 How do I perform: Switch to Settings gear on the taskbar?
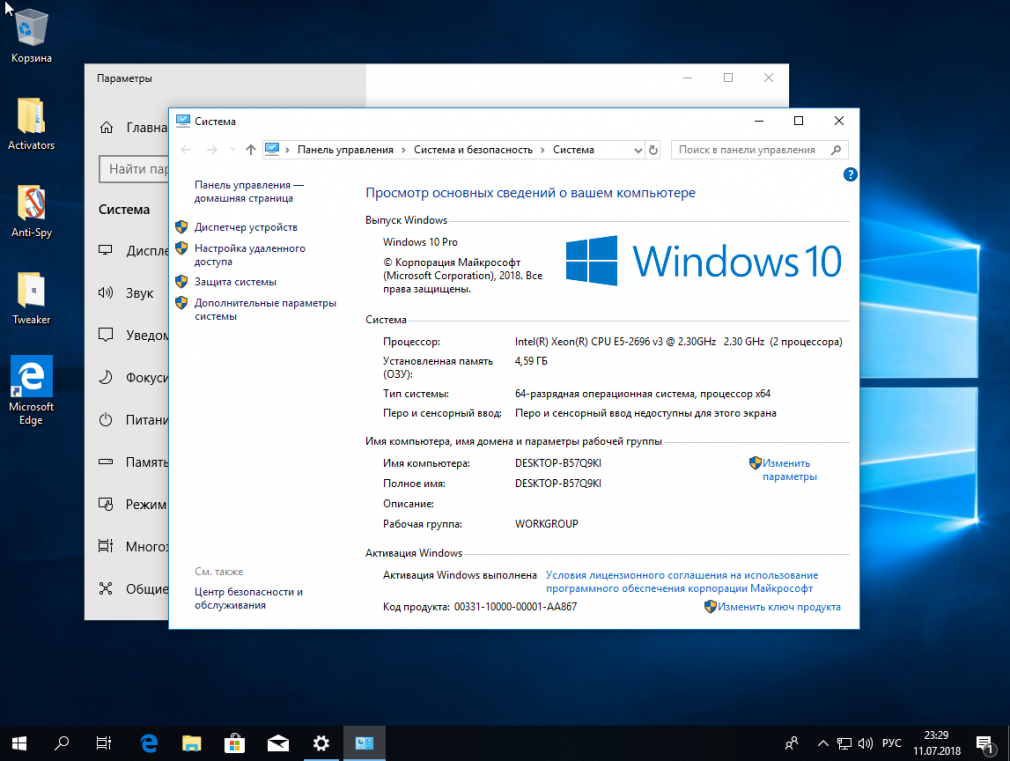click(x=321, y=744)
